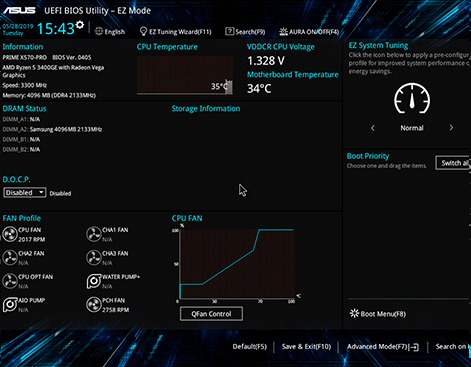Click Default(F5)
Viewport: 471px width, 367px height.
pos(250,347)
